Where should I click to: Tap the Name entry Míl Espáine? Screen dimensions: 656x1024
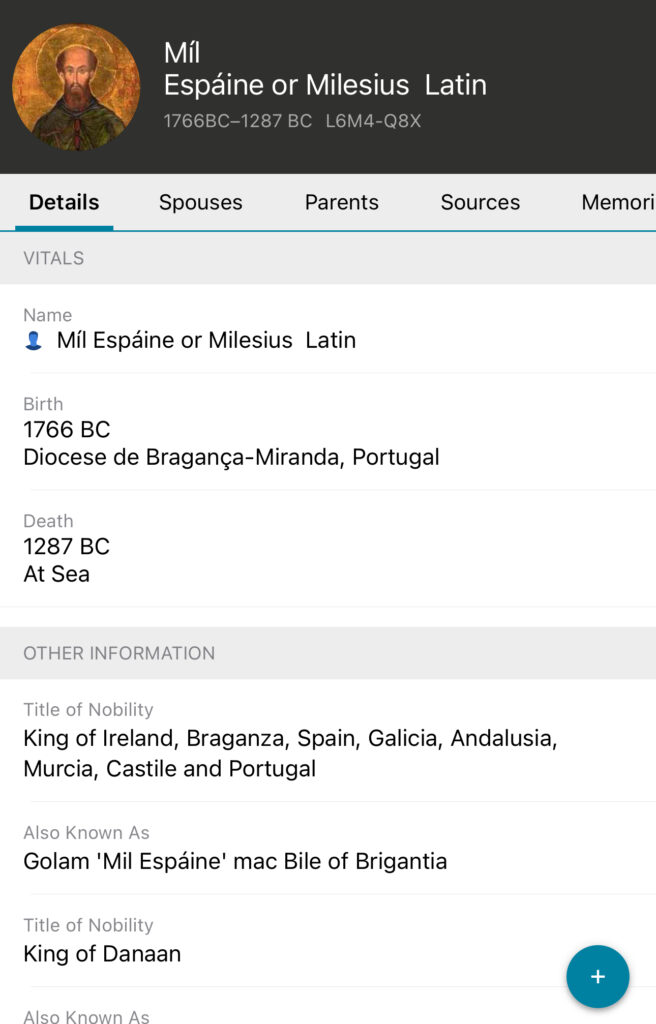[205, 340]
